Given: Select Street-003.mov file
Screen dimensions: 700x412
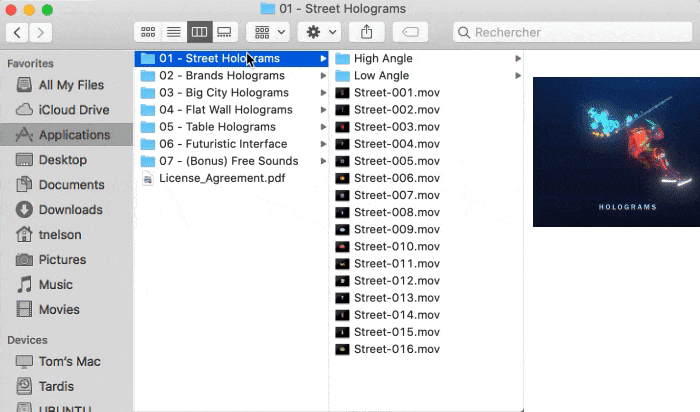Looking at the screenshot, I should (x=426, y=127).
